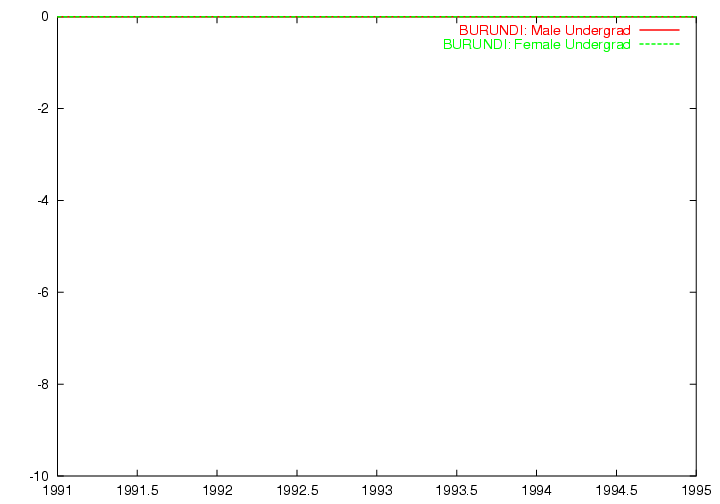Viewport: 720px width, 504px height.
Task: Click the y-axis label -6
Action: tap(43, 292)
